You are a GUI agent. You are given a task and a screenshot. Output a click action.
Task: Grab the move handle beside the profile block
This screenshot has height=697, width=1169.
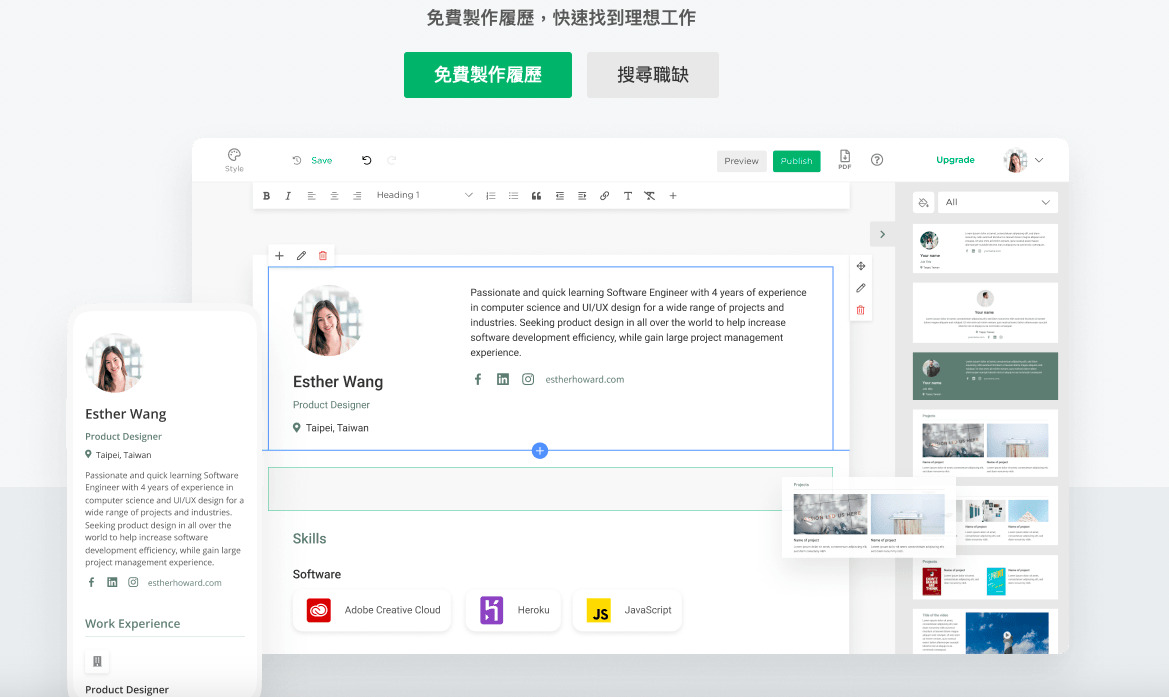point(861,266)
